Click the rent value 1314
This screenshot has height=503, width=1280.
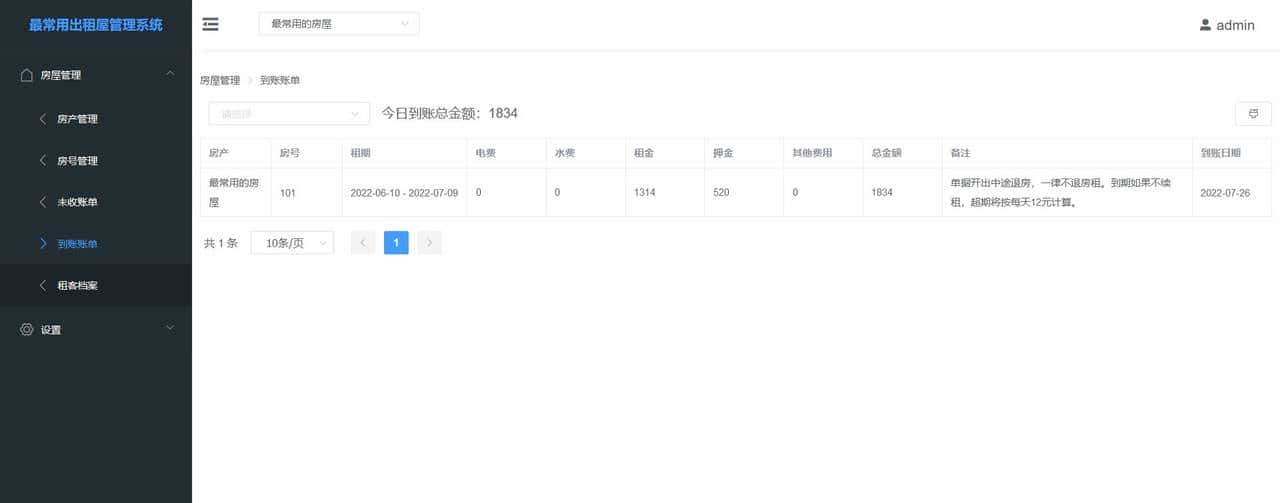tap(644, 192)
